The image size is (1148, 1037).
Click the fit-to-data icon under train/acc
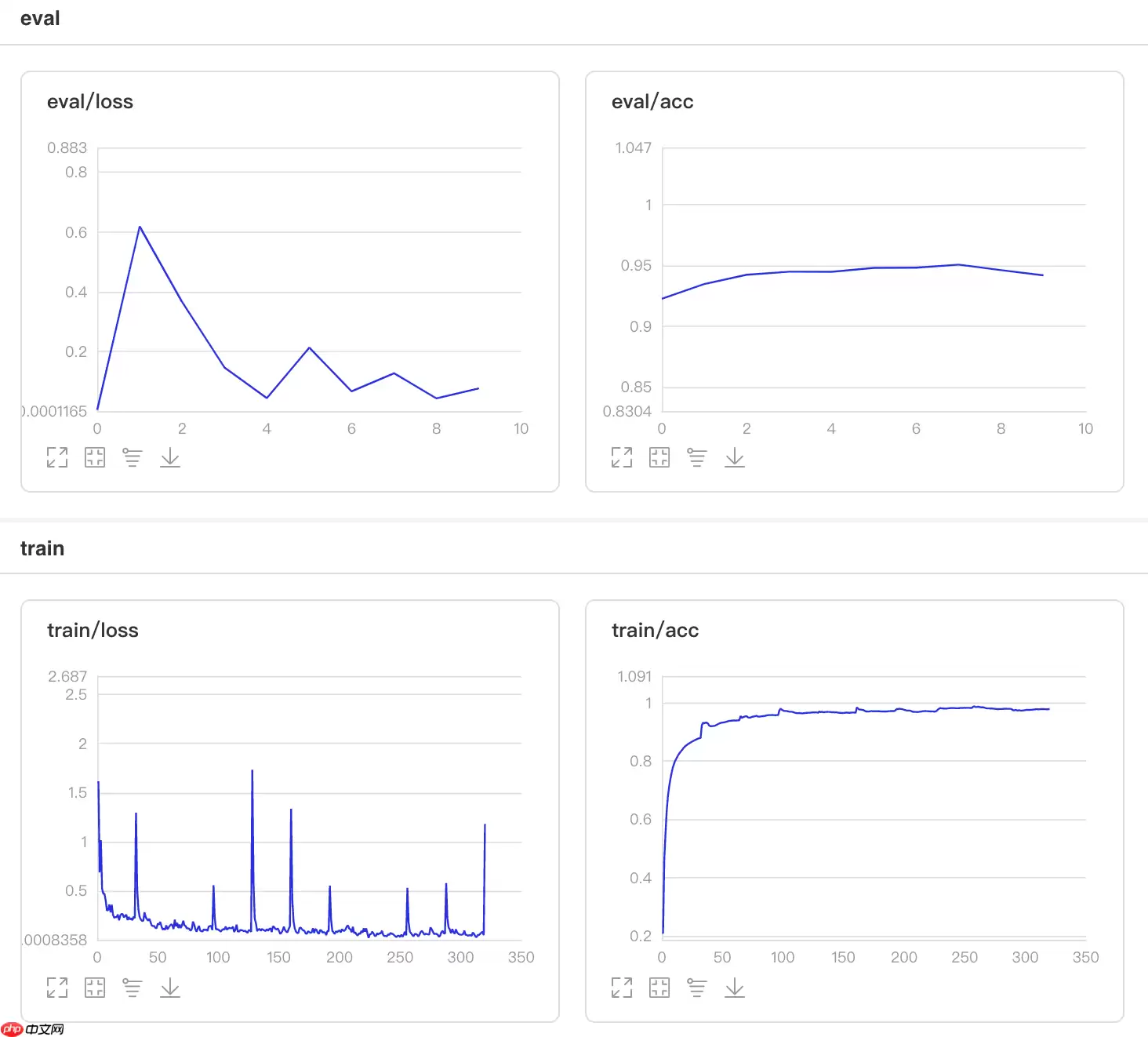click(659, 988)
